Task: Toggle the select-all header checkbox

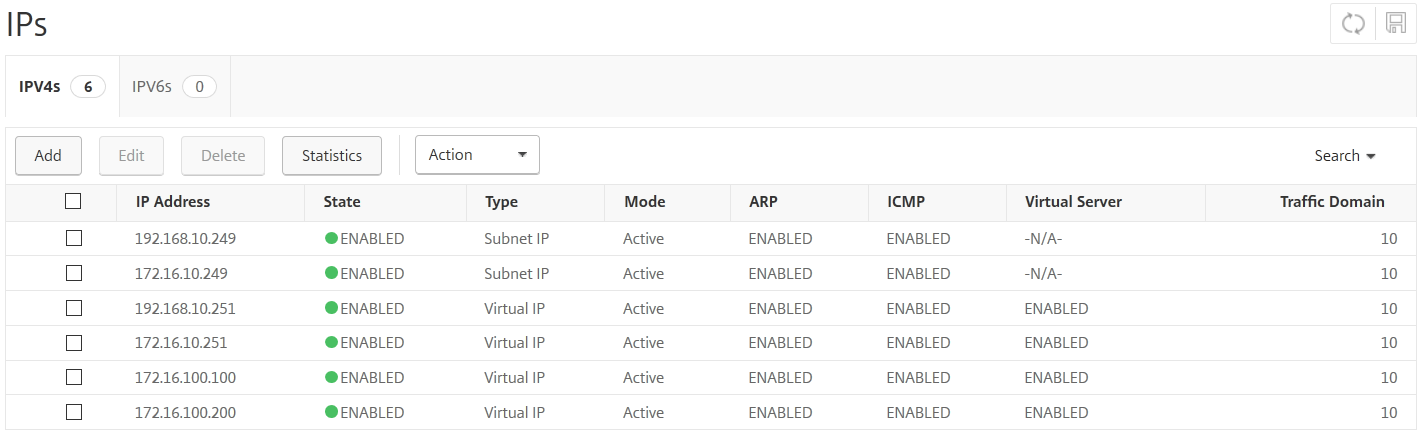Action: [73, 201]
